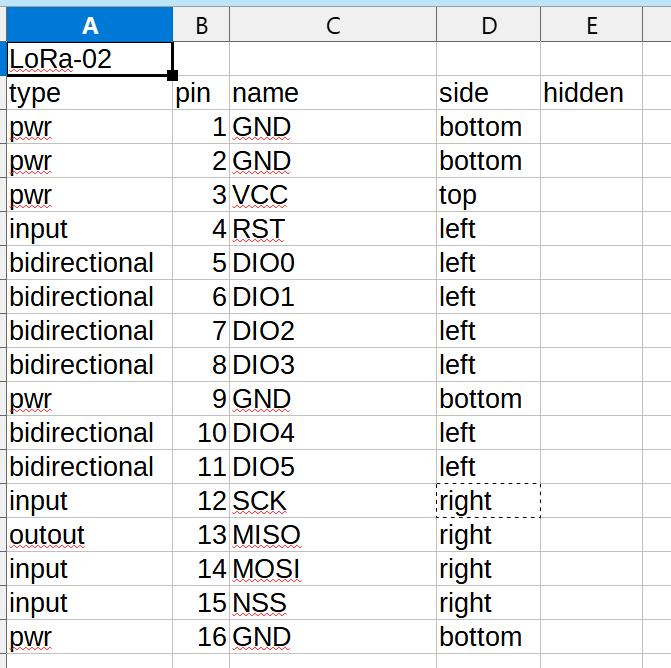671x668 pixels.
Task: Select the VCC name cell
Action: click(333, 195)
